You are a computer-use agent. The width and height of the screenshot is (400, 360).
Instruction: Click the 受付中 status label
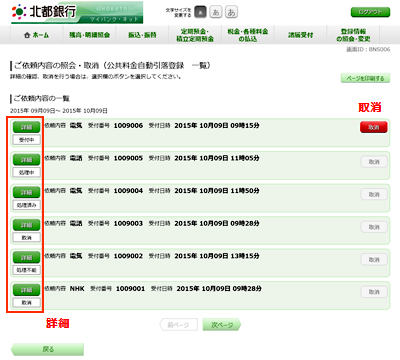point(27,140)
